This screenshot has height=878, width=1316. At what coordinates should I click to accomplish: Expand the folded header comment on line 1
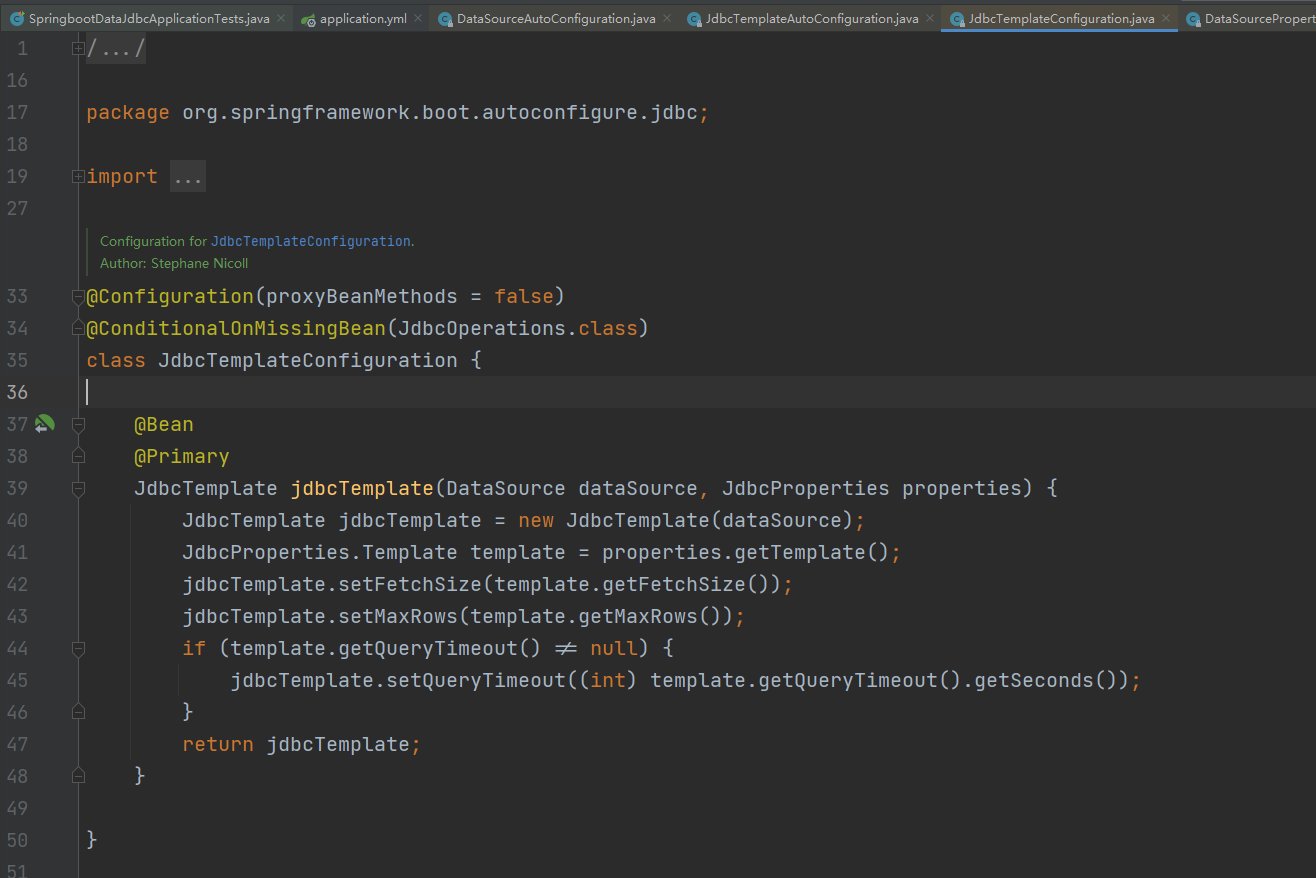[78, 48]
